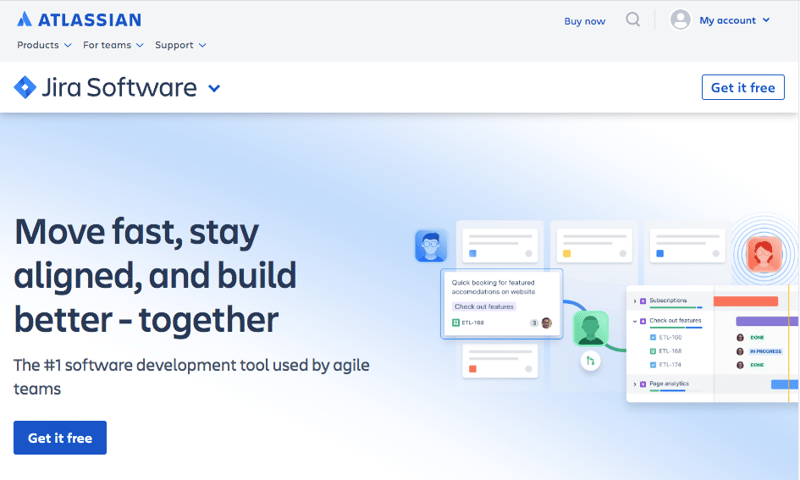
Task: Expand the For teams menu
Action: click(113, 45)
